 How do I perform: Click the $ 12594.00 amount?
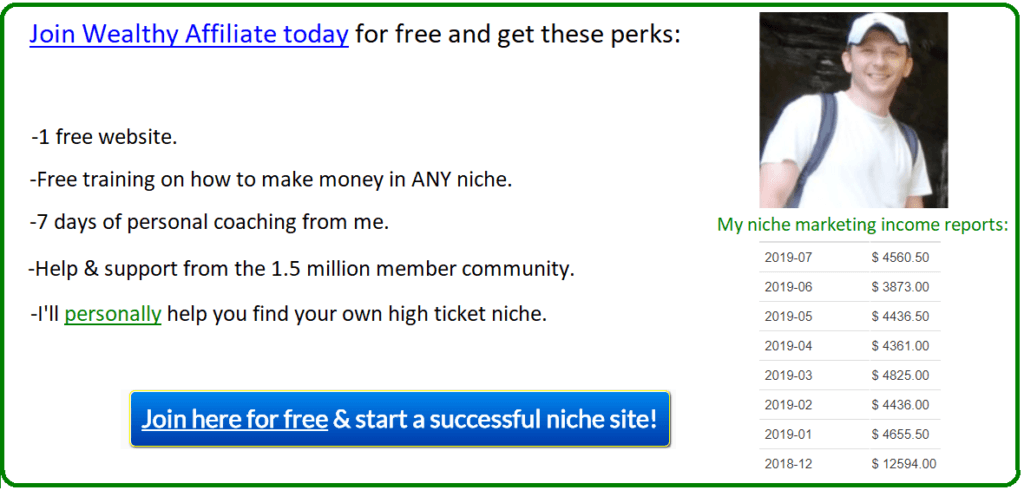pos(904,464)
